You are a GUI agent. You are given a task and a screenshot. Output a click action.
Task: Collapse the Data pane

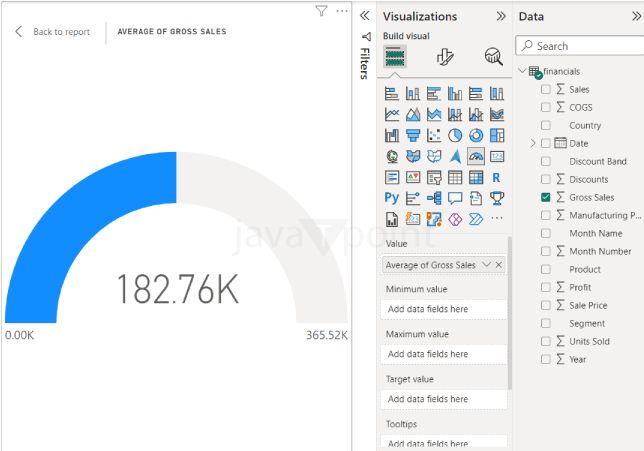tap(636, 16)
